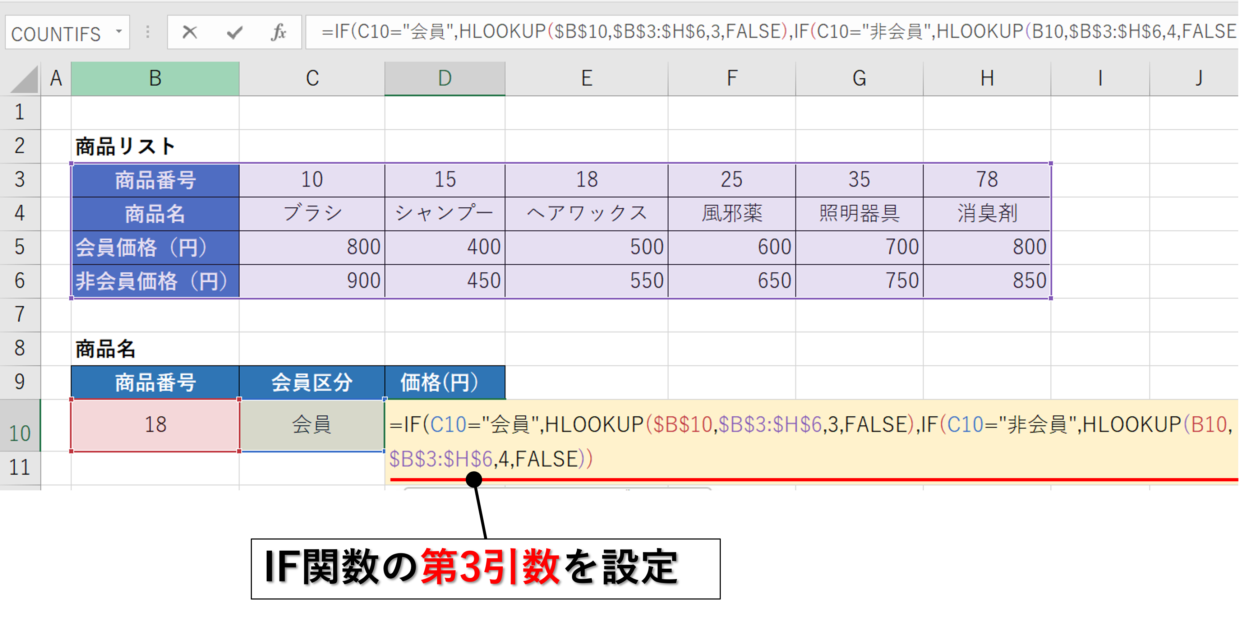Select product number 18 in row 3
The image size is (1240, 620).
(586, 180)
